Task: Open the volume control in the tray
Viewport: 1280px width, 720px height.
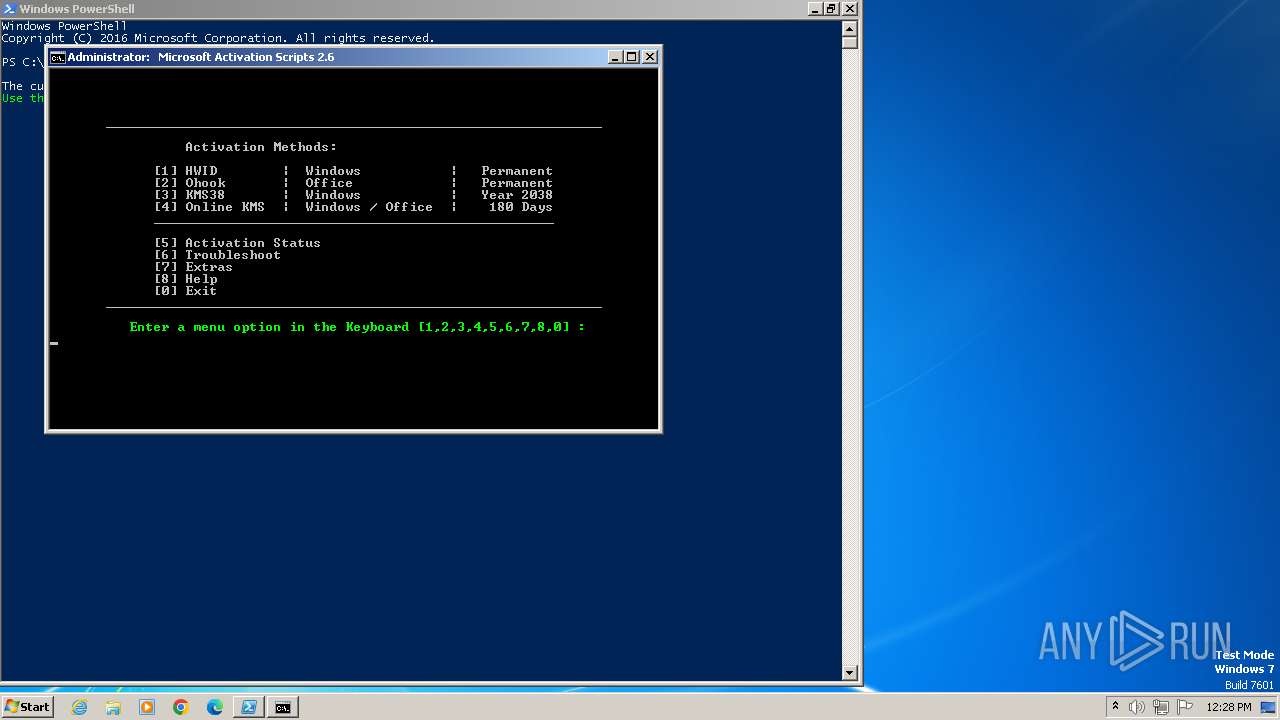Action: pos(1137,707)
